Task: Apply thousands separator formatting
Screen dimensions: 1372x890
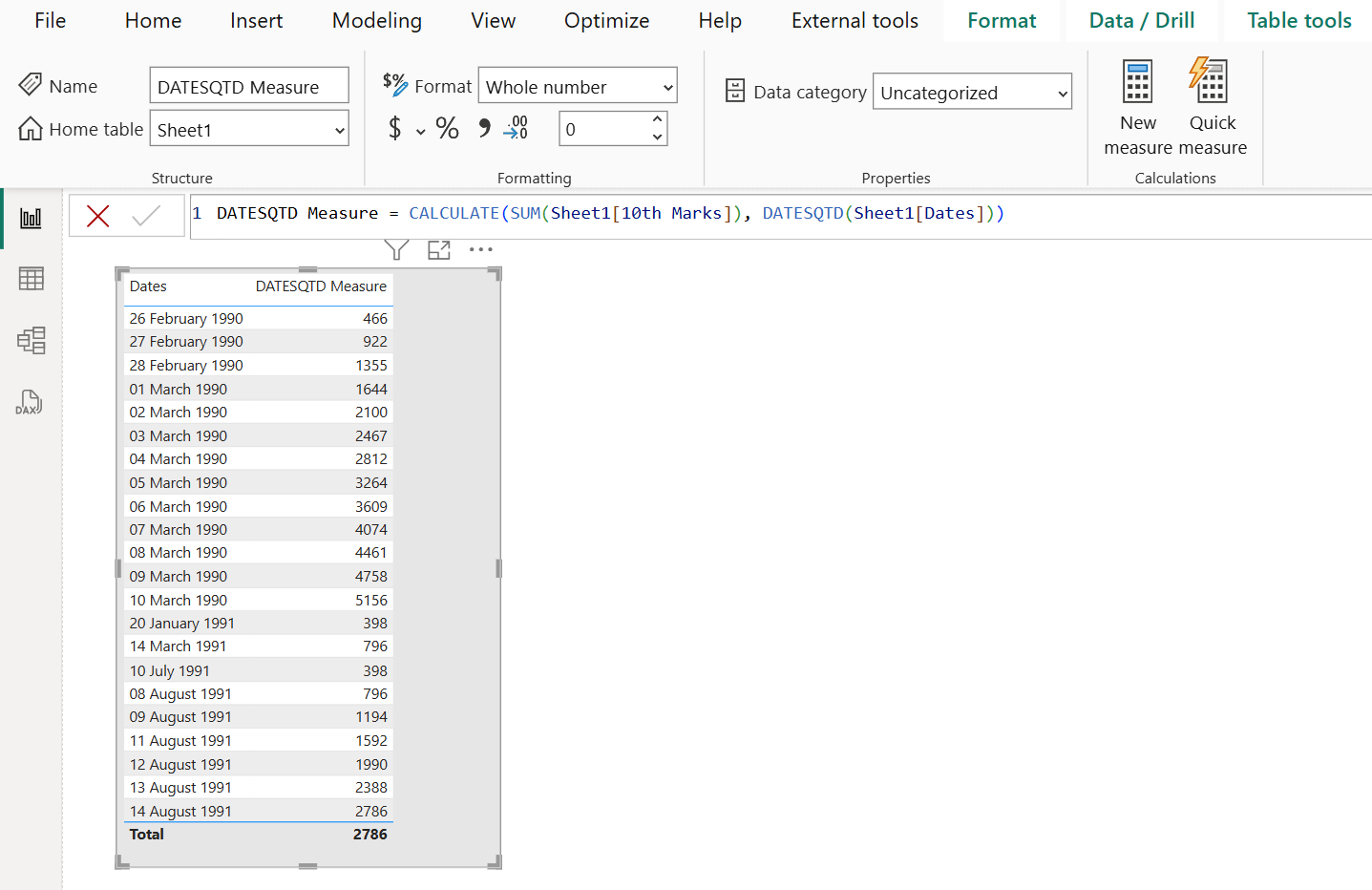Action: [483, 128]
